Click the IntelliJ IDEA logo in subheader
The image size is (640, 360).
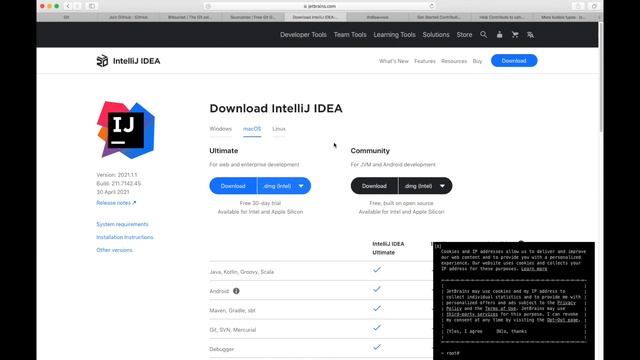[128, 61]
